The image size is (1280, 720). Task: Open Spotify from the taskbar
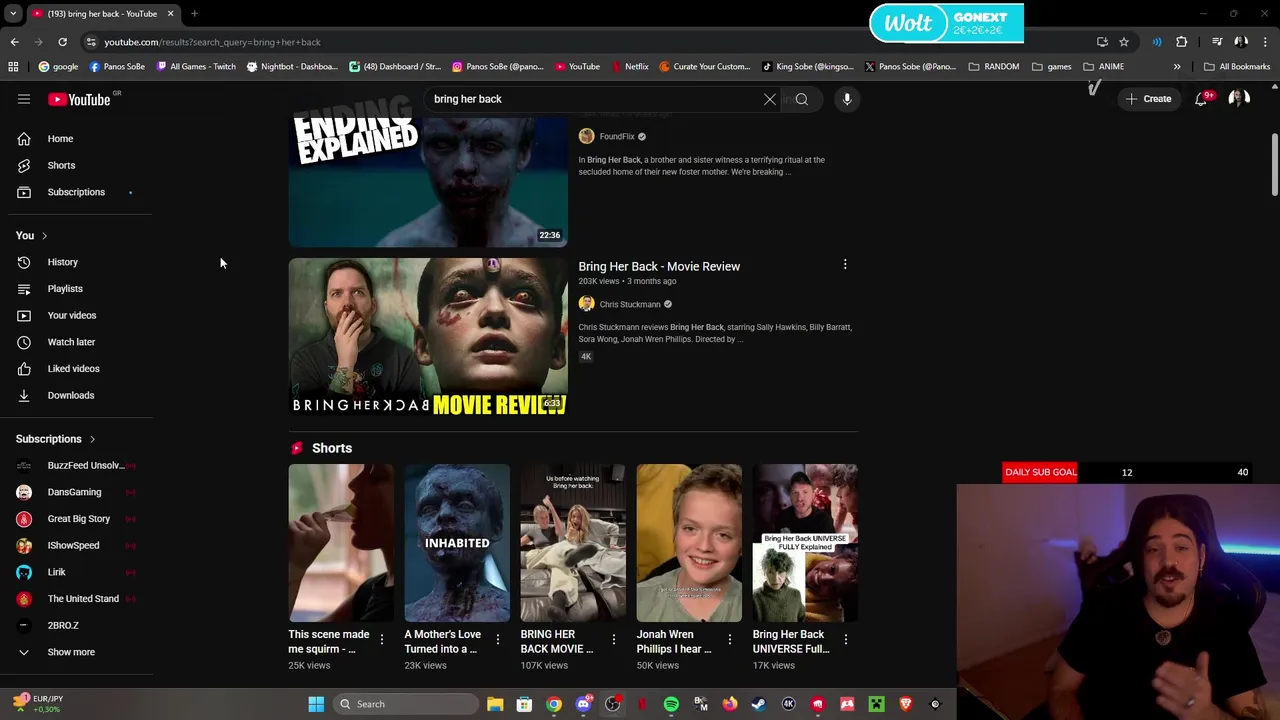pos(671,704)
